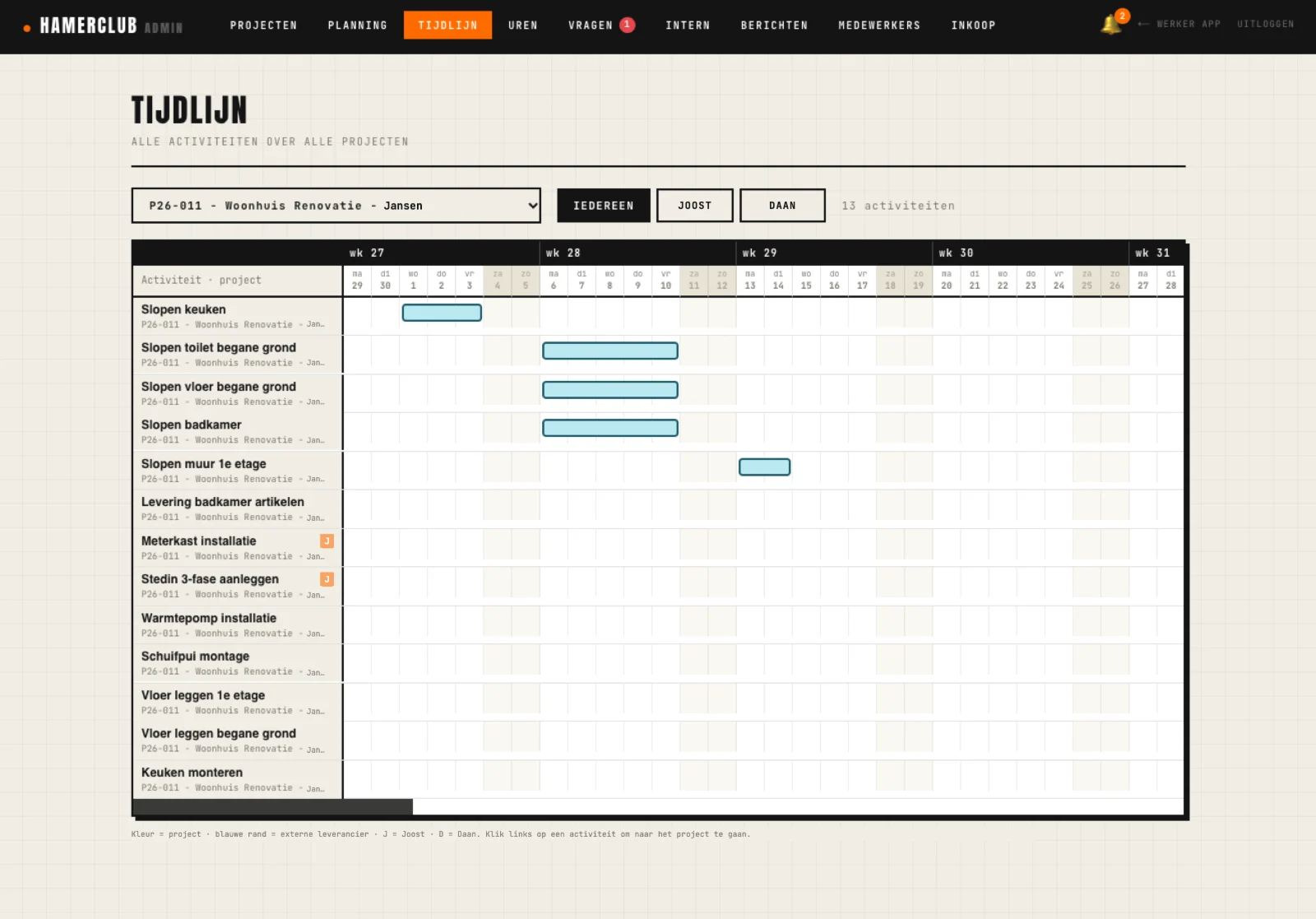Open the Vloer leggen begane grond activity

point(237,740)
